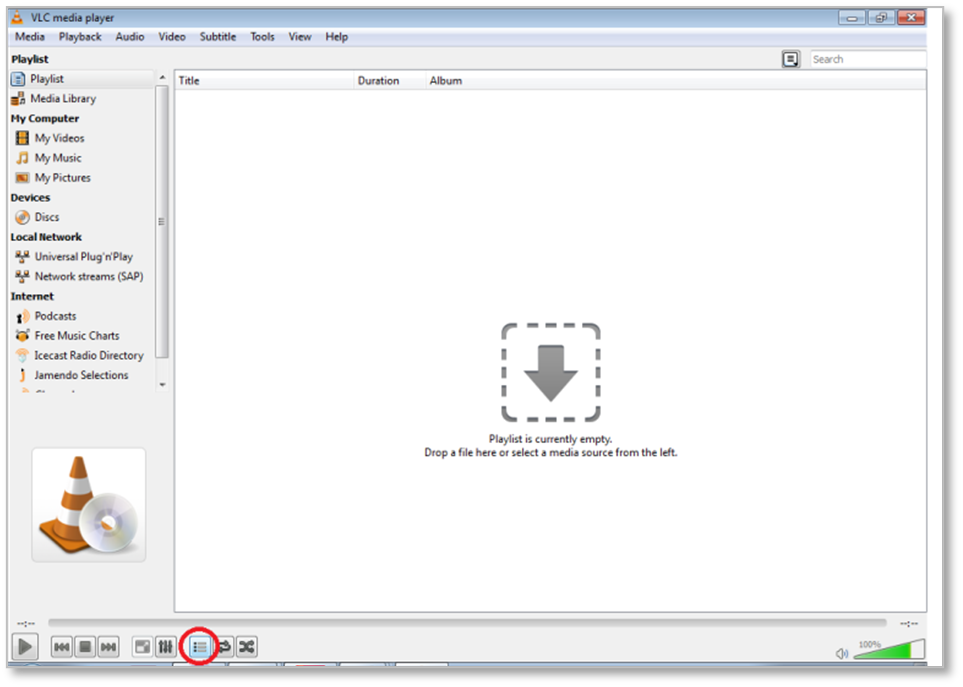Enable random shuffle playback
The height and width of the screenshot is (687, 963).
(x=246, y=647)
